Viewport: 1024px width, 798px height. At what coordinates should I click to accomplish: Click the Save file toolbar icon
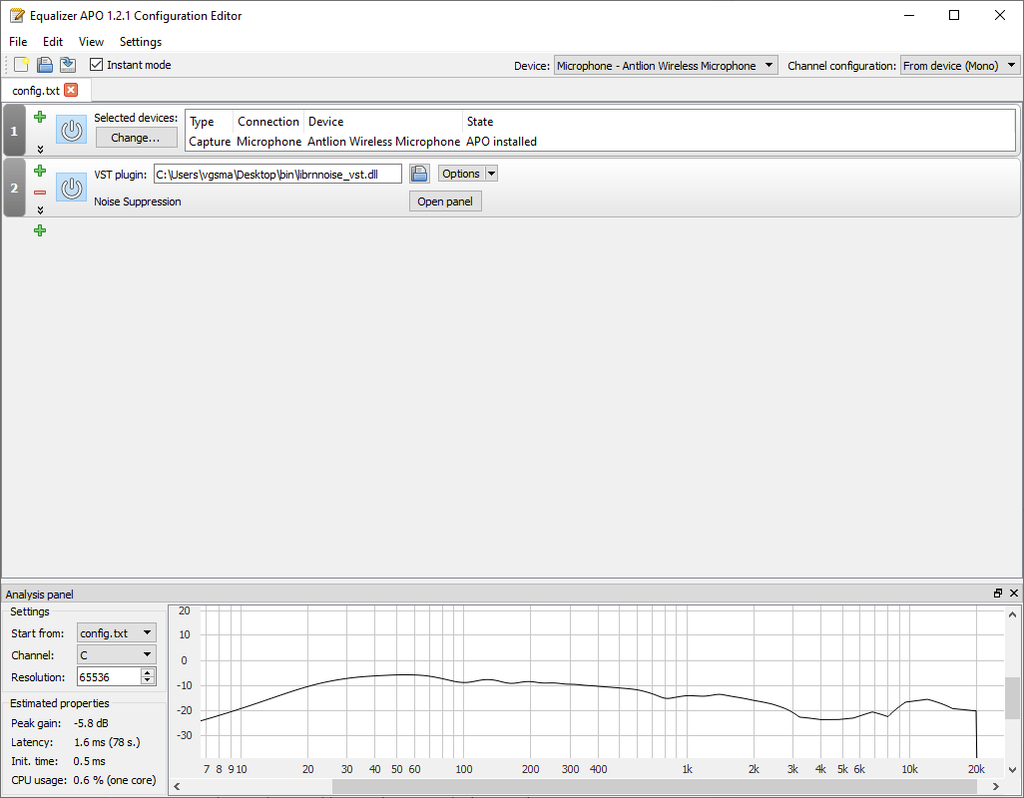pyautogui.click(x=67, y=65)
